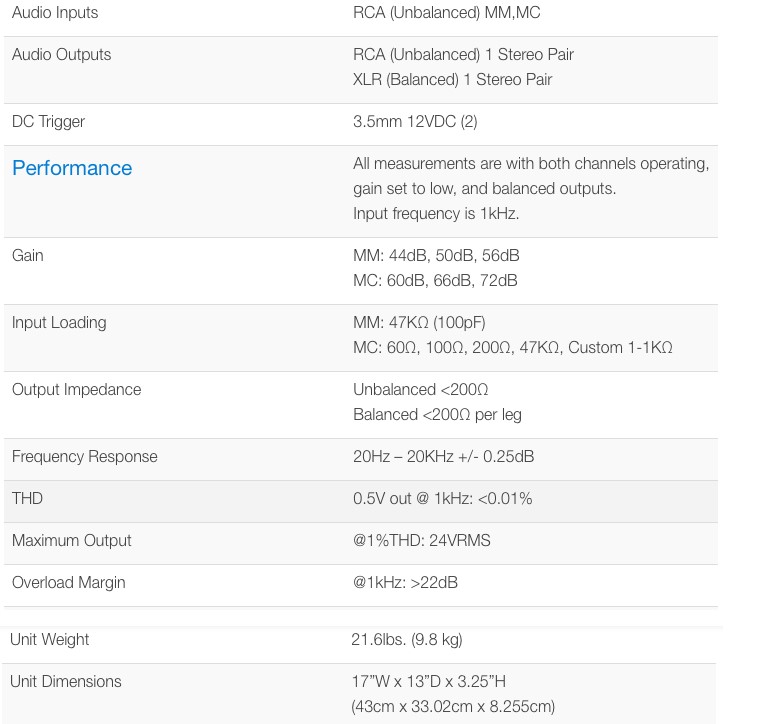Screen dimensions: 764x724
Task: Click the Audio Inputs label
Action: [55, 13]
